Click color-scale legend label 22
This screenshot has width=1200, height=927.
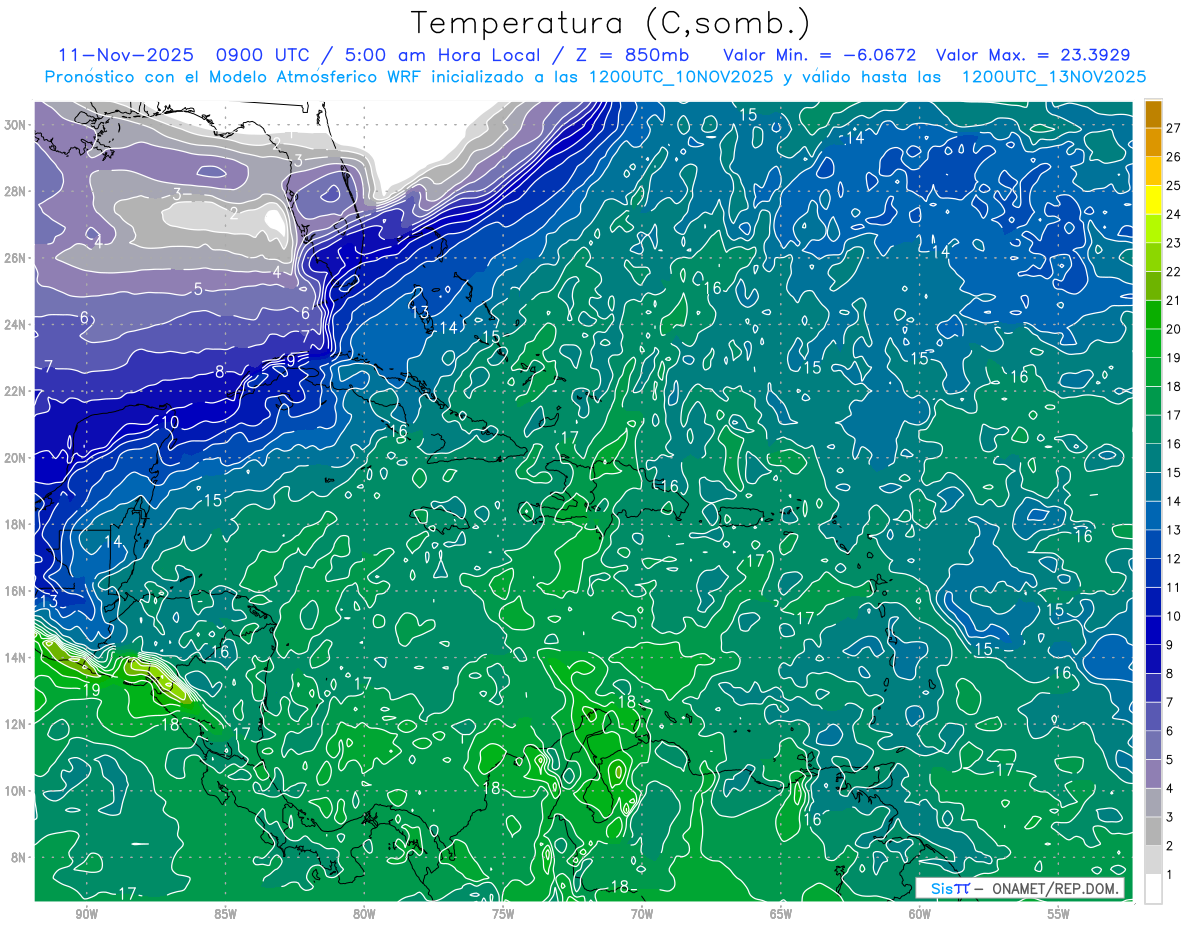tap(1173, 272)
